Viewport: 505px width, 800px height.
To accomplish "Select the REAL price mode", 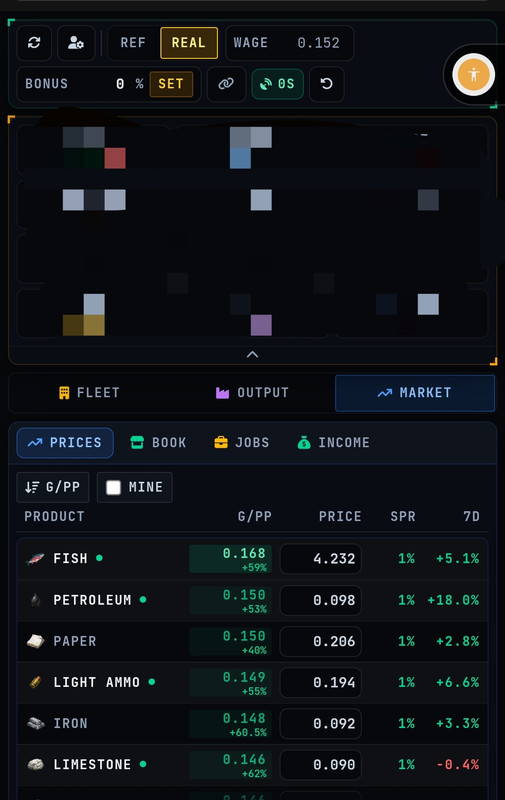I will coord(189,43).
